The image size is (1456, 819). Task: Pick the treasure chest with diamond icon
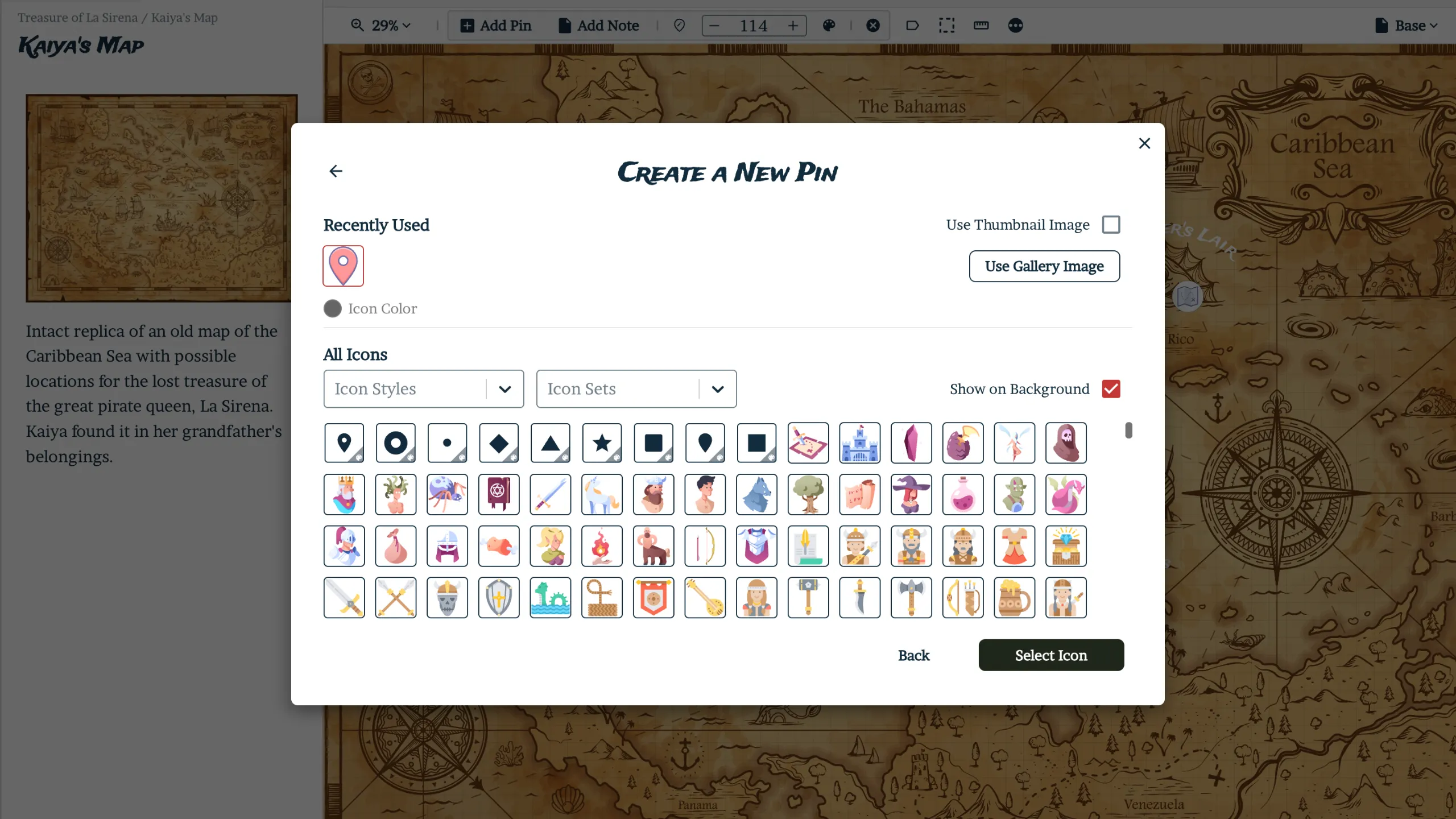(1066, 546)
